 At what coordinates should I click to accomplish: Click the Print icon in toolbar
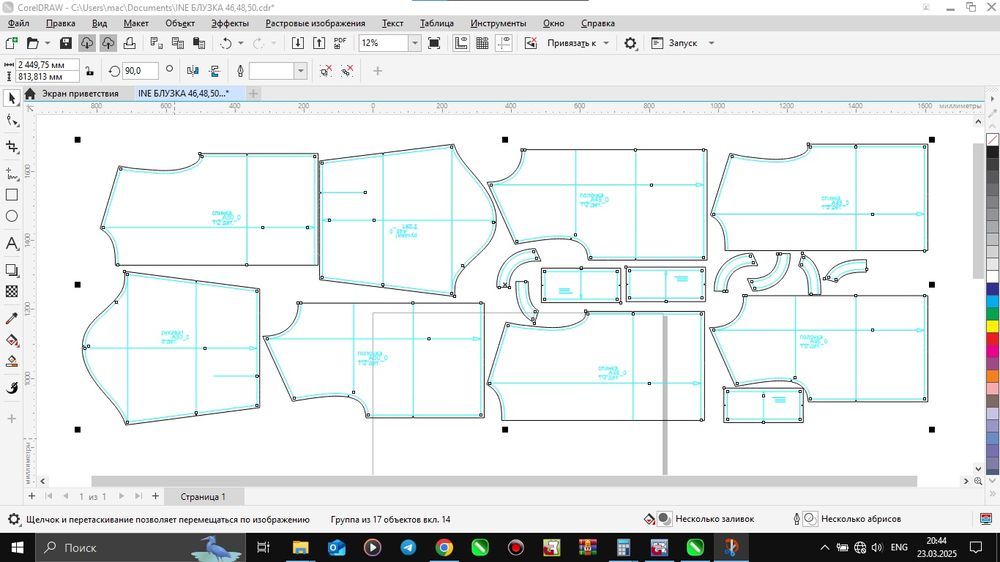(130, 43)
